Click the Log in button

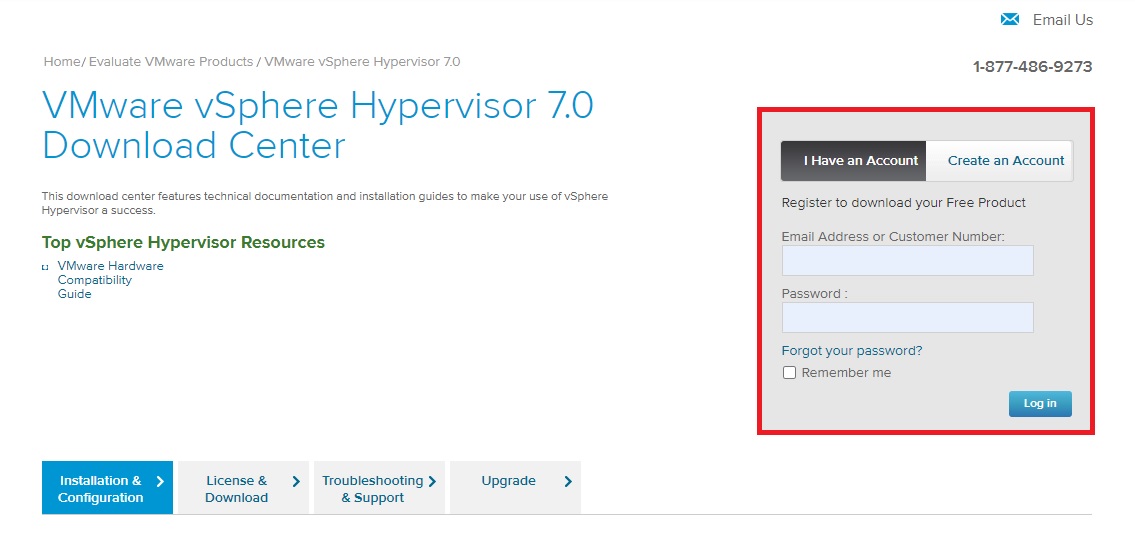pos(1040,404)
